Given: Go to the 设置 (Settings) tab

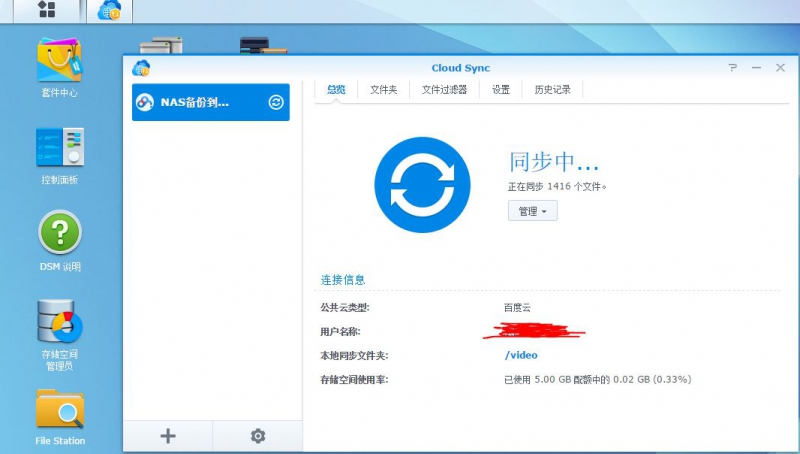Looking at the screenshot, I should 501,90.
